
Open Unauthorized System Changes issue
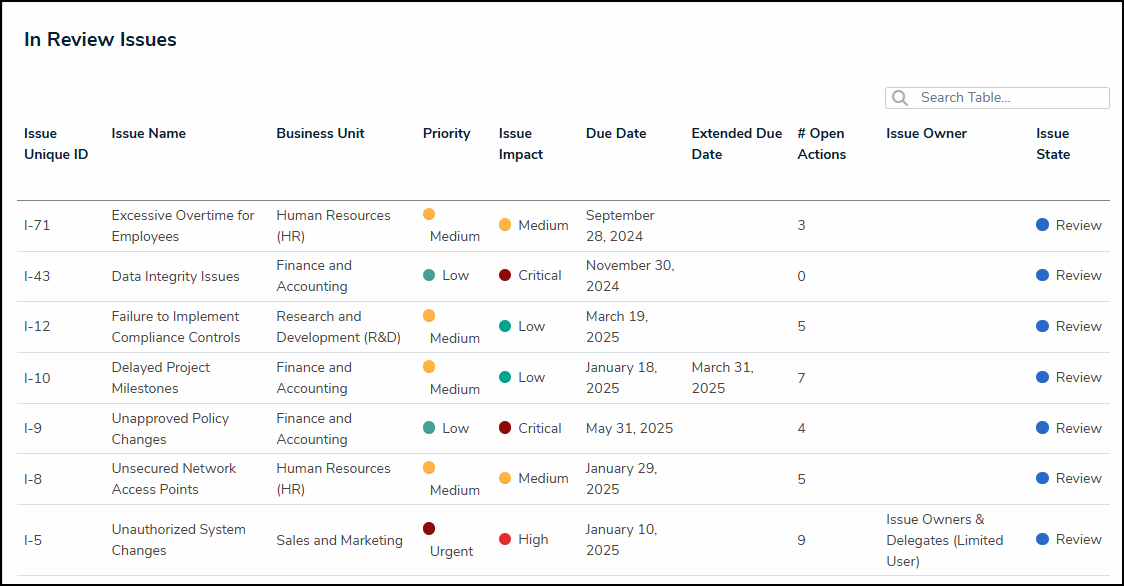(178, 540)
